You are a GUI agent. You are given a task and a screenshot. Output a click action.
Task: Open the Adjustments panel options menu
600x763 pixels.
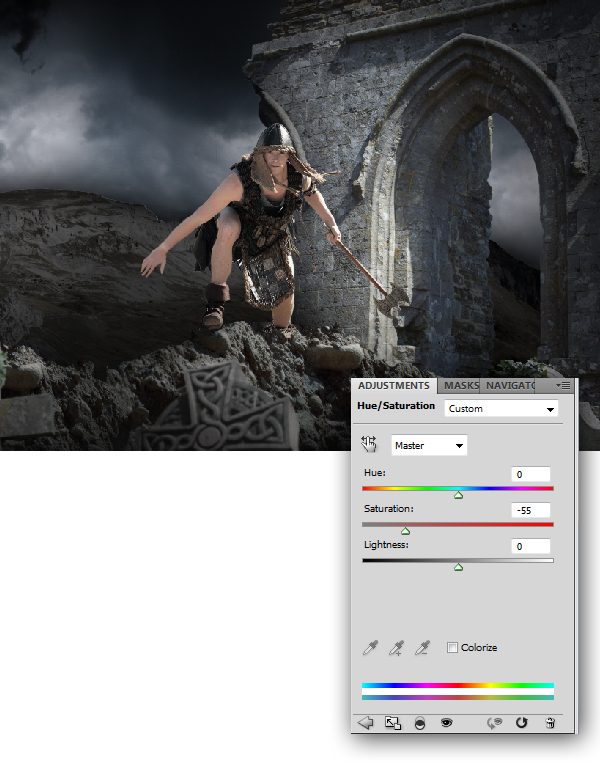click(562, 385)
